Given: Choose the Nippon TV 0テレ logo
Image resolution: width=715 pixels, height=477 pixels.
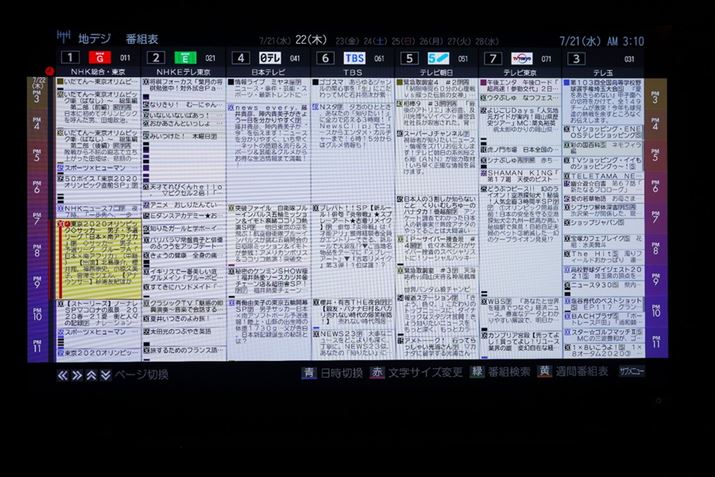Looking at the screenshot, I should pos(270,58).
